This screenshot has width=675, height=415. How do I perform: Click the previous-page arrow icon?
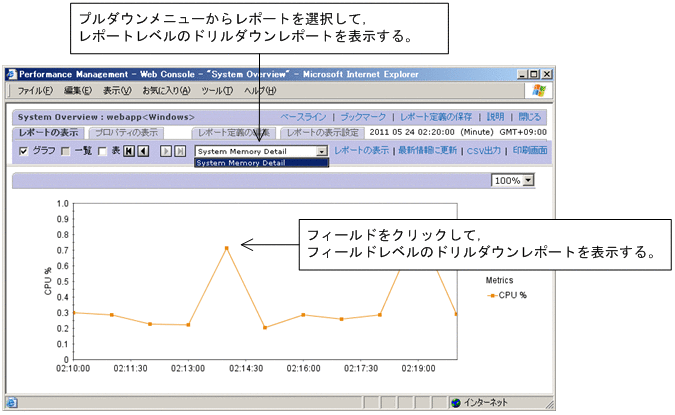(x=143, y=151)
